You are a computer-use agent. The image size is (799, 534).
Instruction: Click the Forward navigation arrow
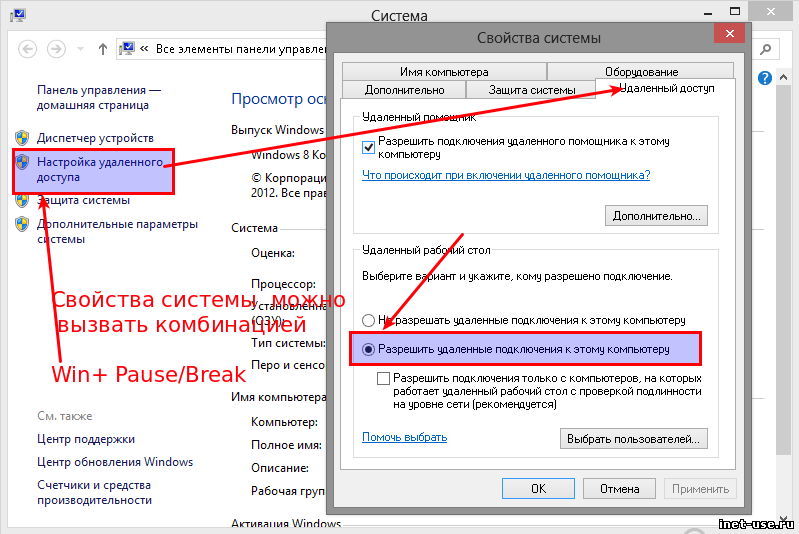[x=56, y=49]
